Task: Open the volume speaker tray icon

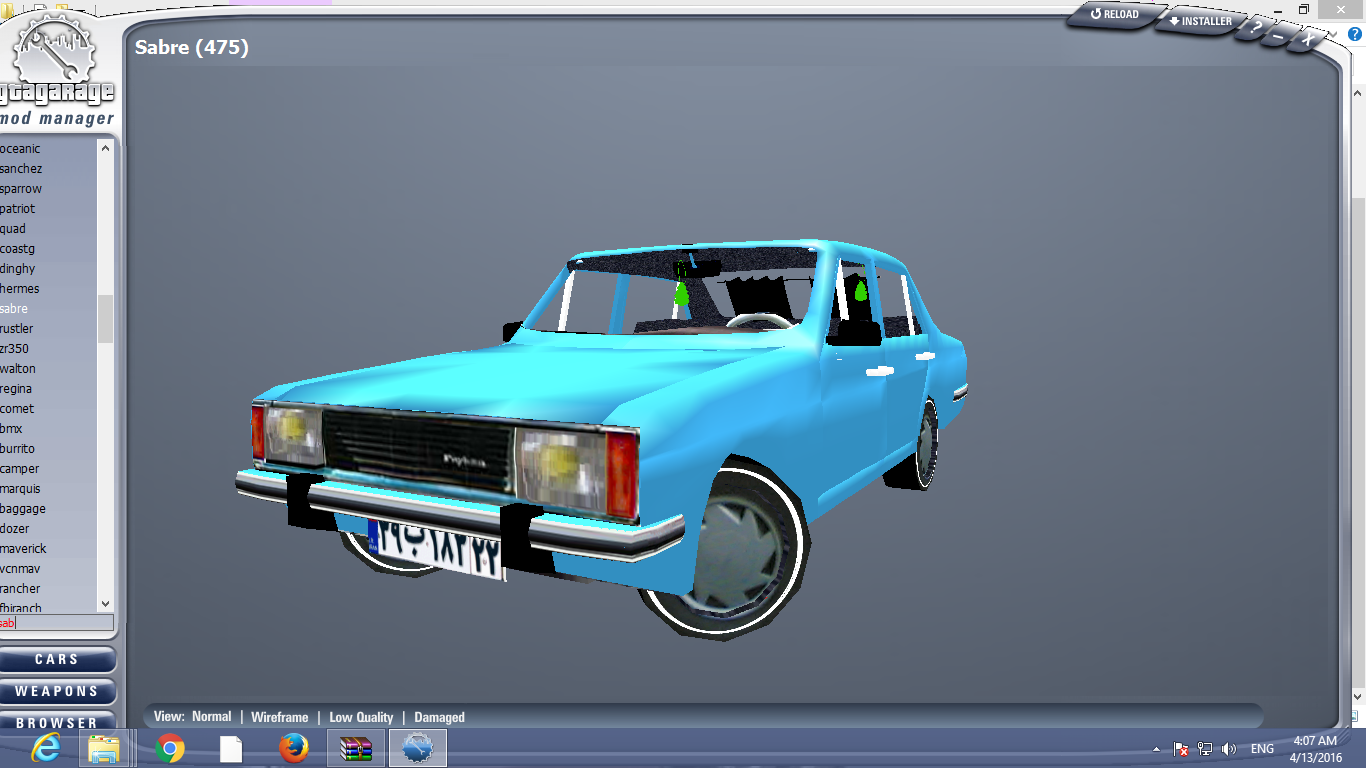Action: tap(1229, 749)
